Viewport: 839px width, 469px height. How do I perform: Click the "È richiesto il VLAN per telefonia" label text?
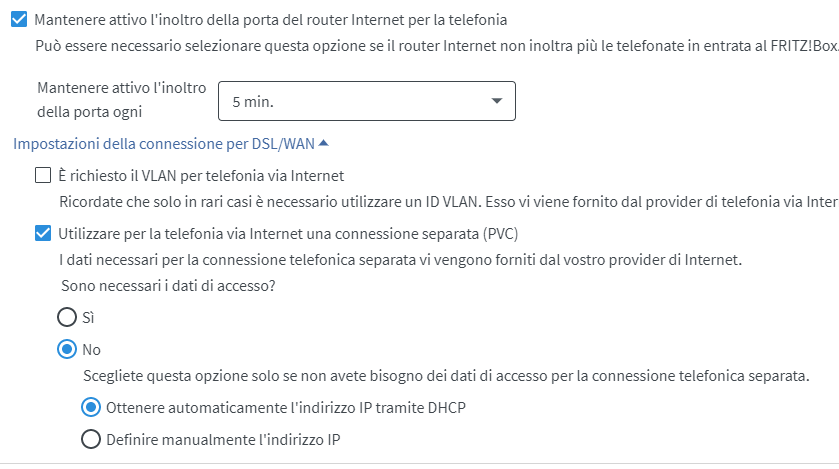(201, 176)
